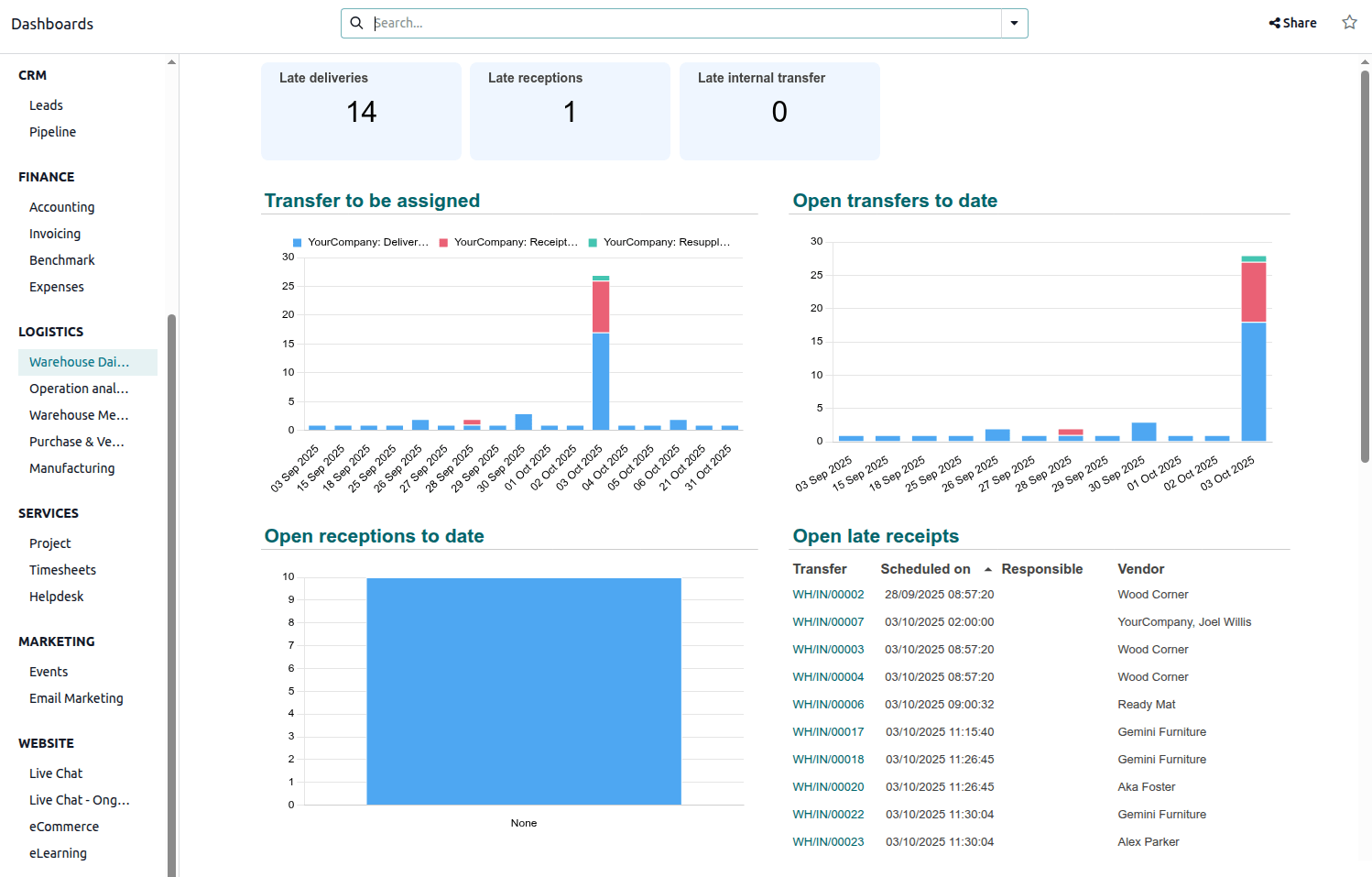Image resolution: width=1372 pixels, height=877 pixels.
Task: Share this dashboard using the Share icon
Action: 1292,22
